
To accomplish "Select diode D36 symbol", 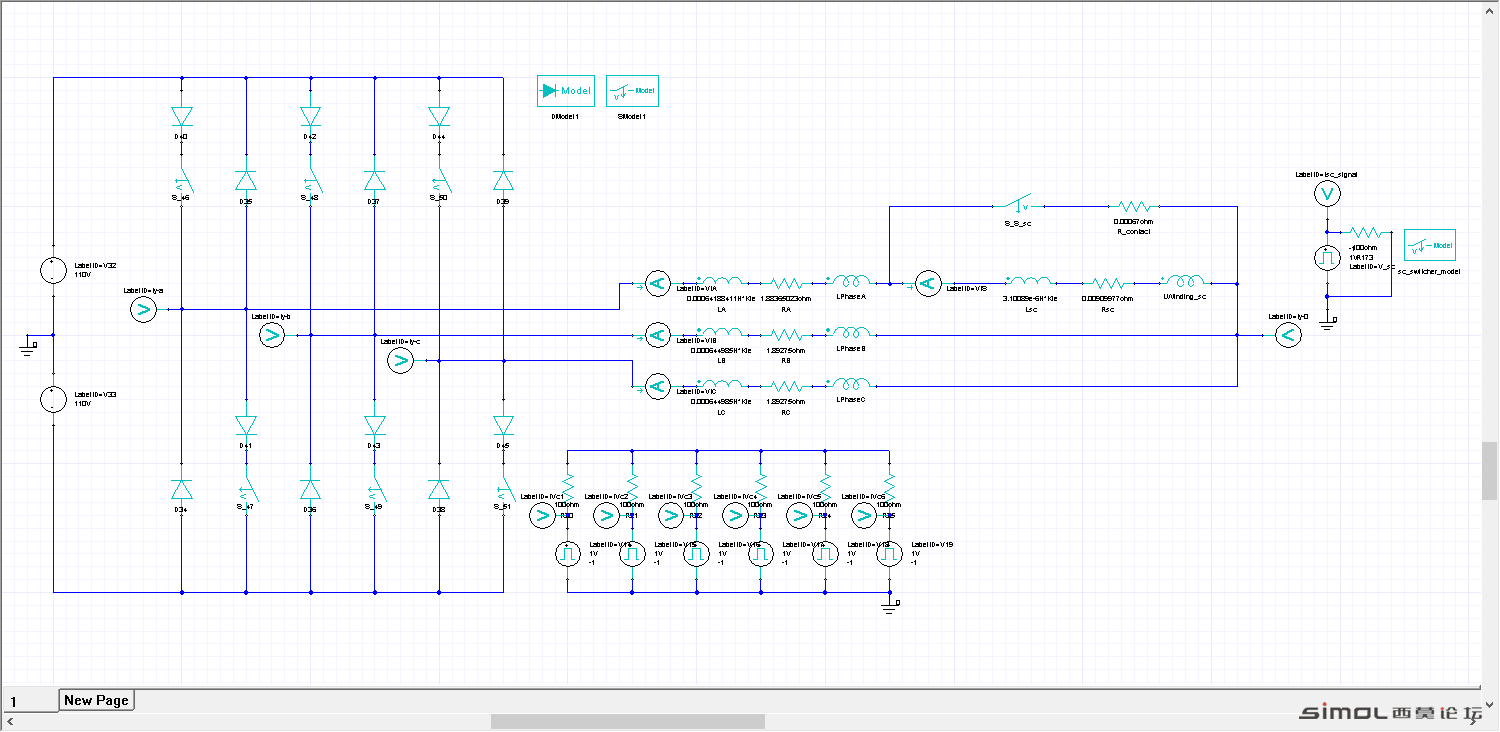I will click(x=310, y=489).
